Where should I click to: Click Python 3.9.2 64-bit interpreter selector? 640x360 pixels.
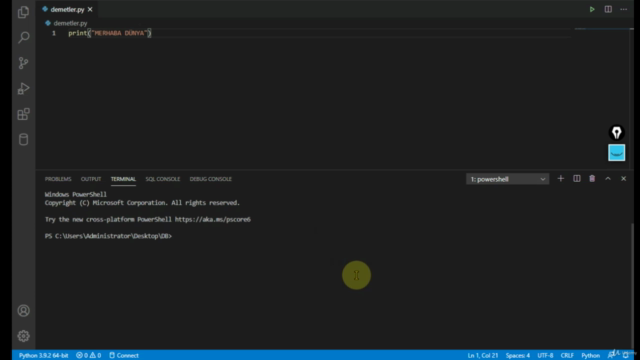(43, 356)
